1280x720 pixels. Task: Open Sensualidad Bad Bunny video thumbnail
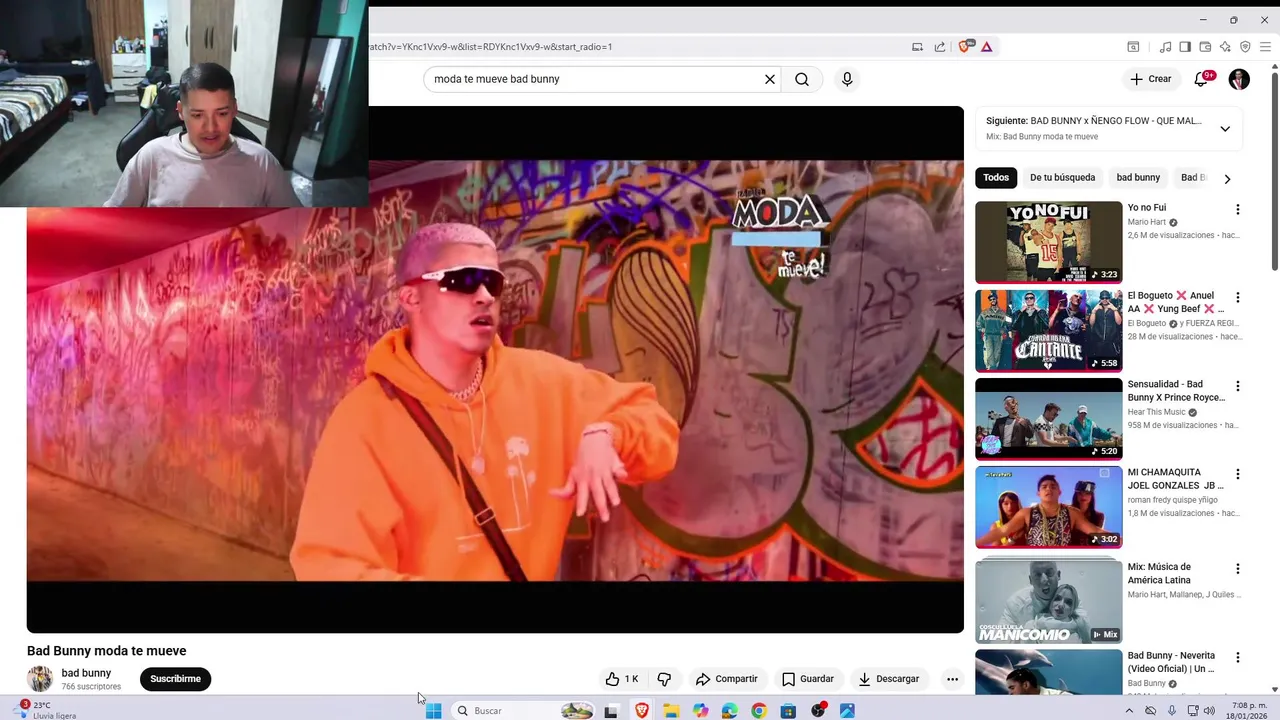(1048, 419)
